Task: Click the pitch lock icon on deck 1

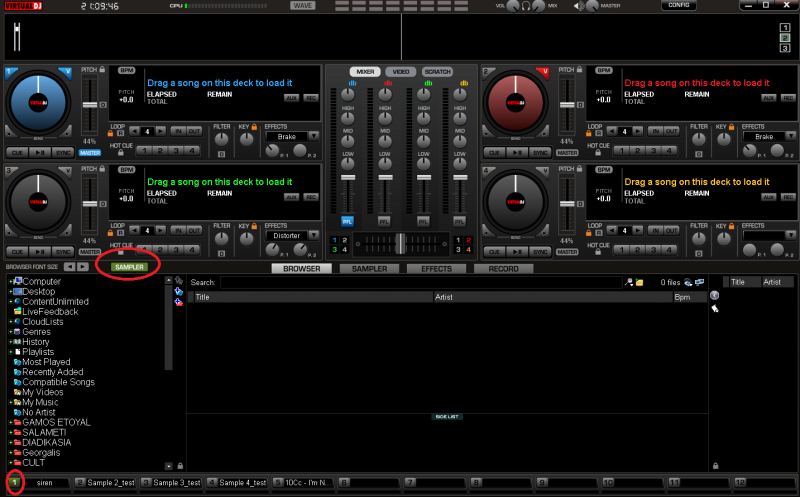Action: [x=103, y=69]
